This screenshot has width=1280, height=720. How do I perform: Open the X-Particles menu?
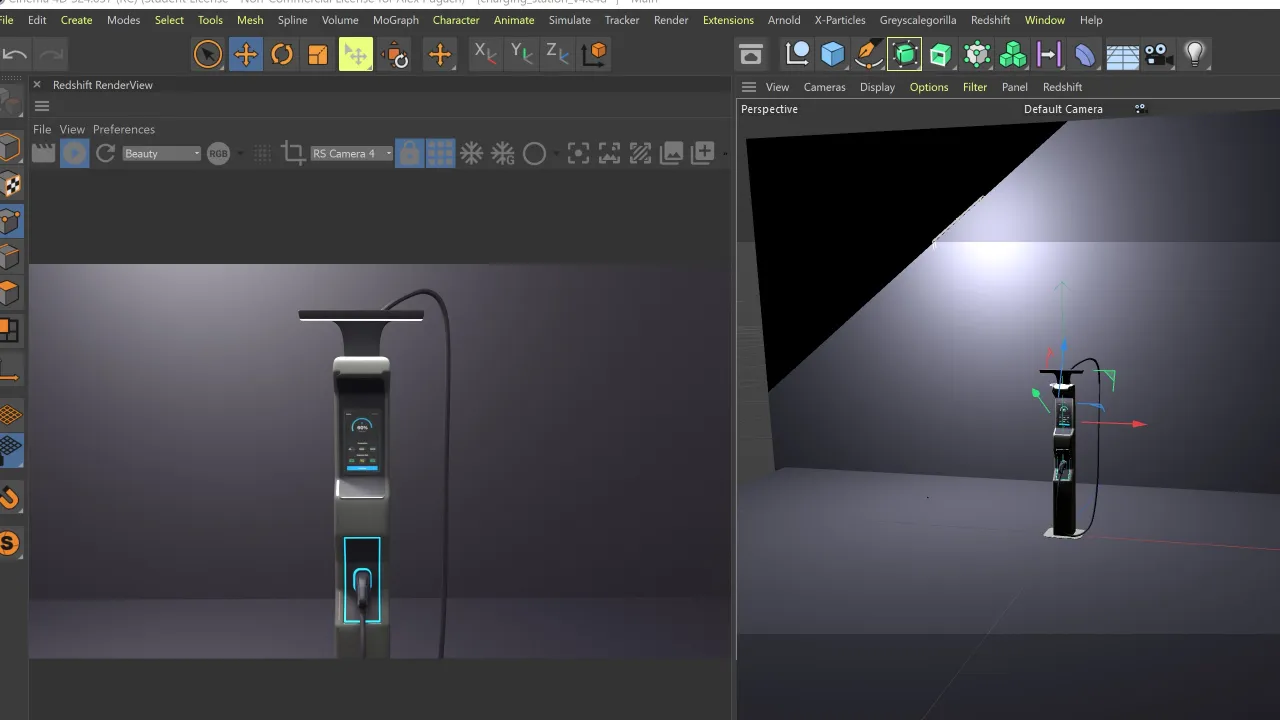pos(840,20)
